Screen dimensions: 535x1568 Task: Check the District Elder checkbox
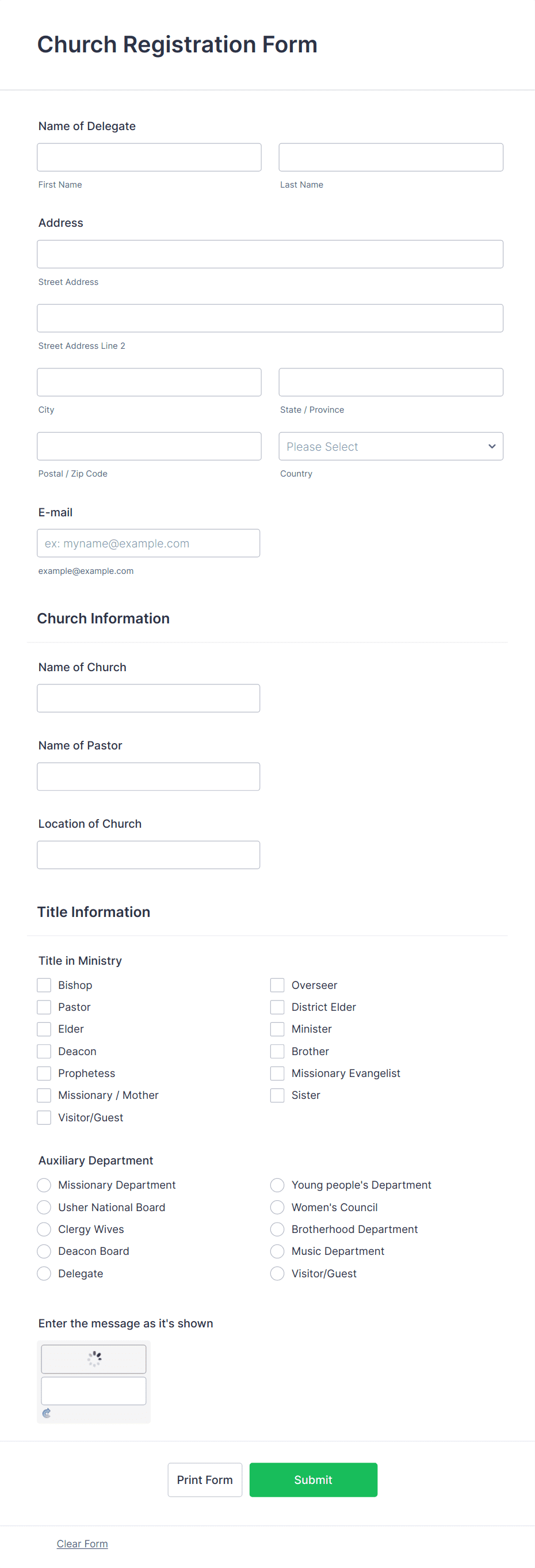(x=277, y=1006)
